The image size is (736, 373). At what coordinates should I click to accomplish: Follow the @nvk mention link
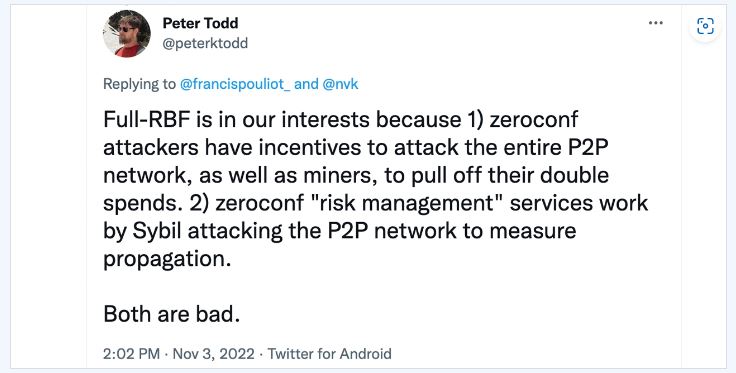[340, 84]
